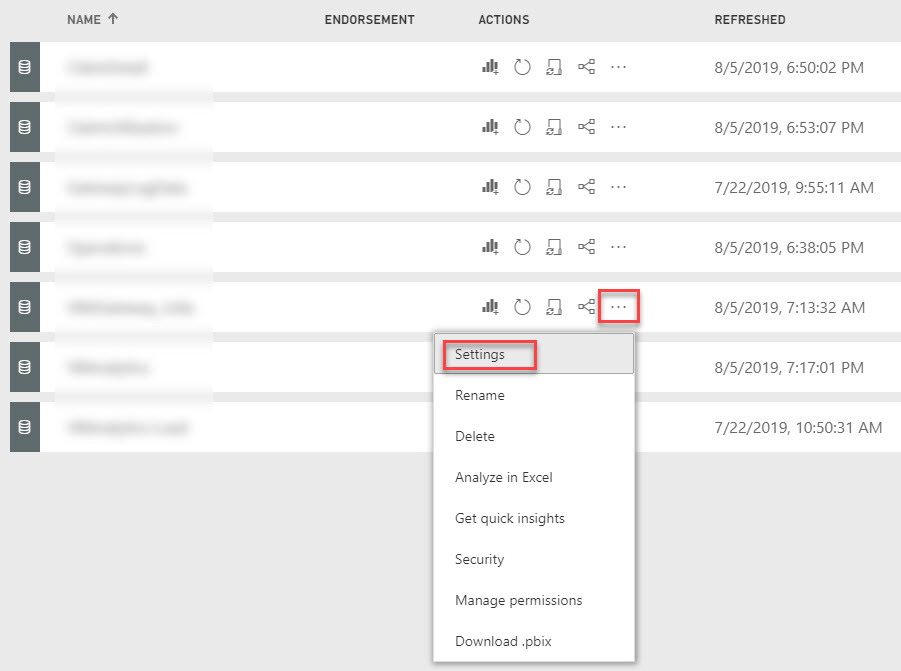Image resolution: width=901 pixels, height=671 pixels.
Task: Click ellipsis for dataset refreshed 7:13:32 AM
Action: pyautogui.click(x=618, y=307)
